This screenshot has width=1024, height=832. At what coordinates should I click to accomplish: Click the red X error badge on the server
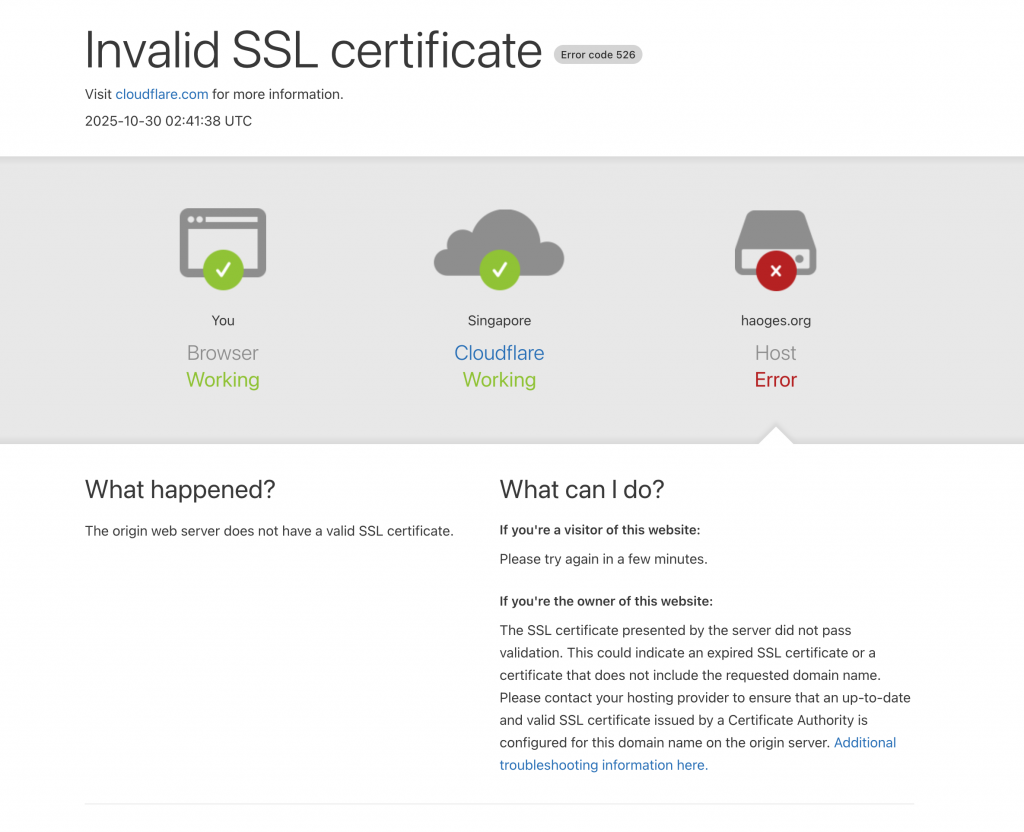[x=776, y=270]
